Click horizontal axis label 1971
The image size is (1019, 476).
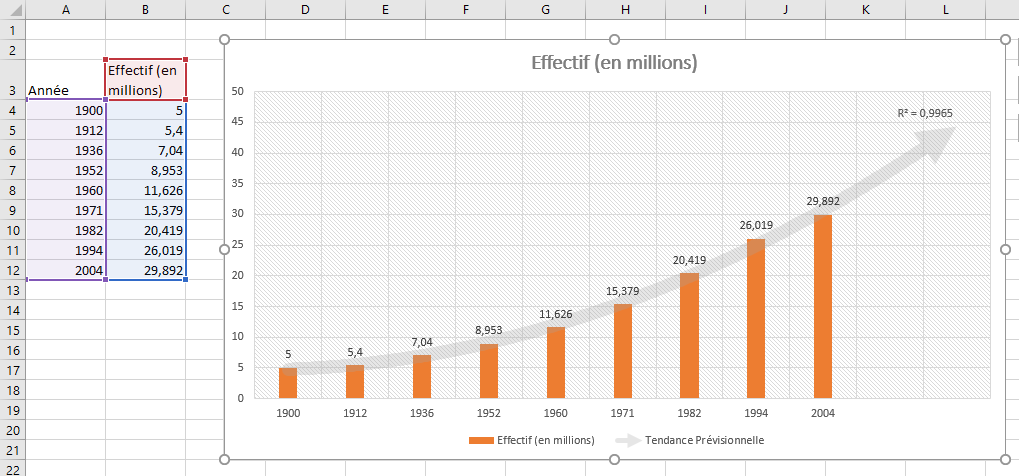pyautogui.click(x=622, y=413)
